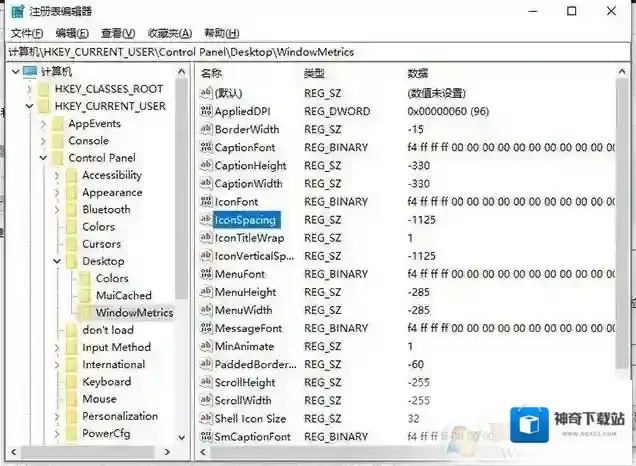
Task: Open the 查看(V) menu
Action: point(118,33)
